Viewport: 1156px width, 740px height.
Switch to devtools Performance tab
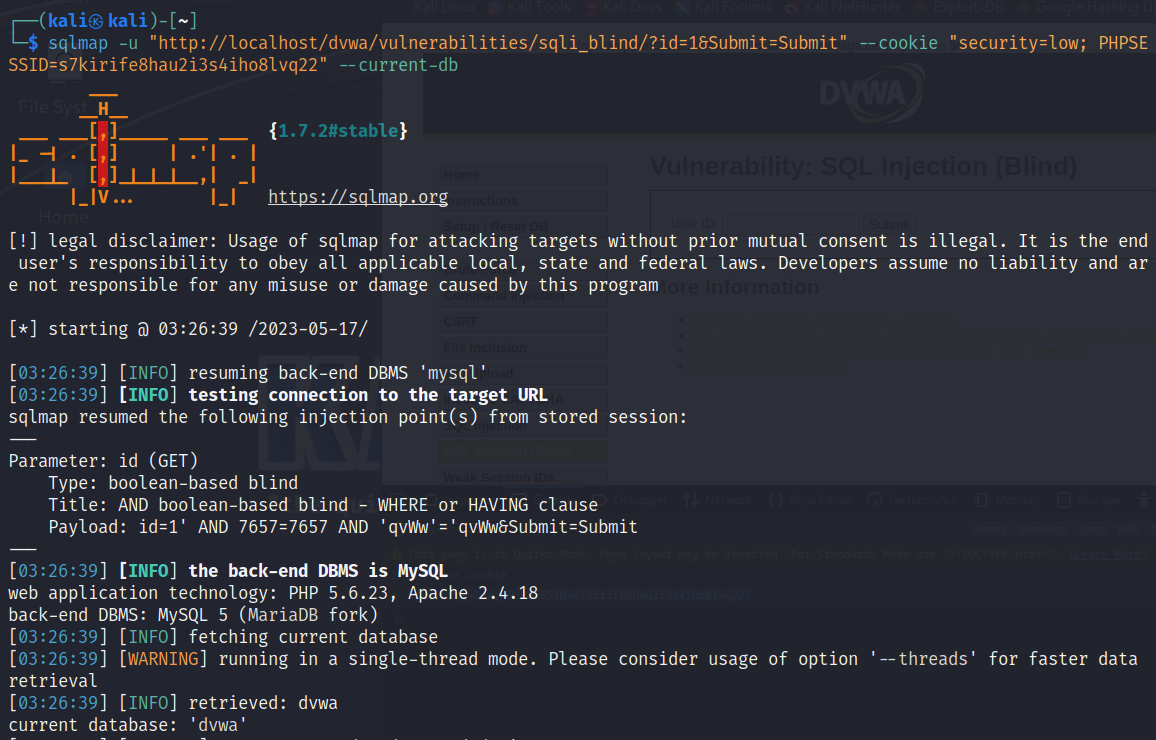coord(913,500)
